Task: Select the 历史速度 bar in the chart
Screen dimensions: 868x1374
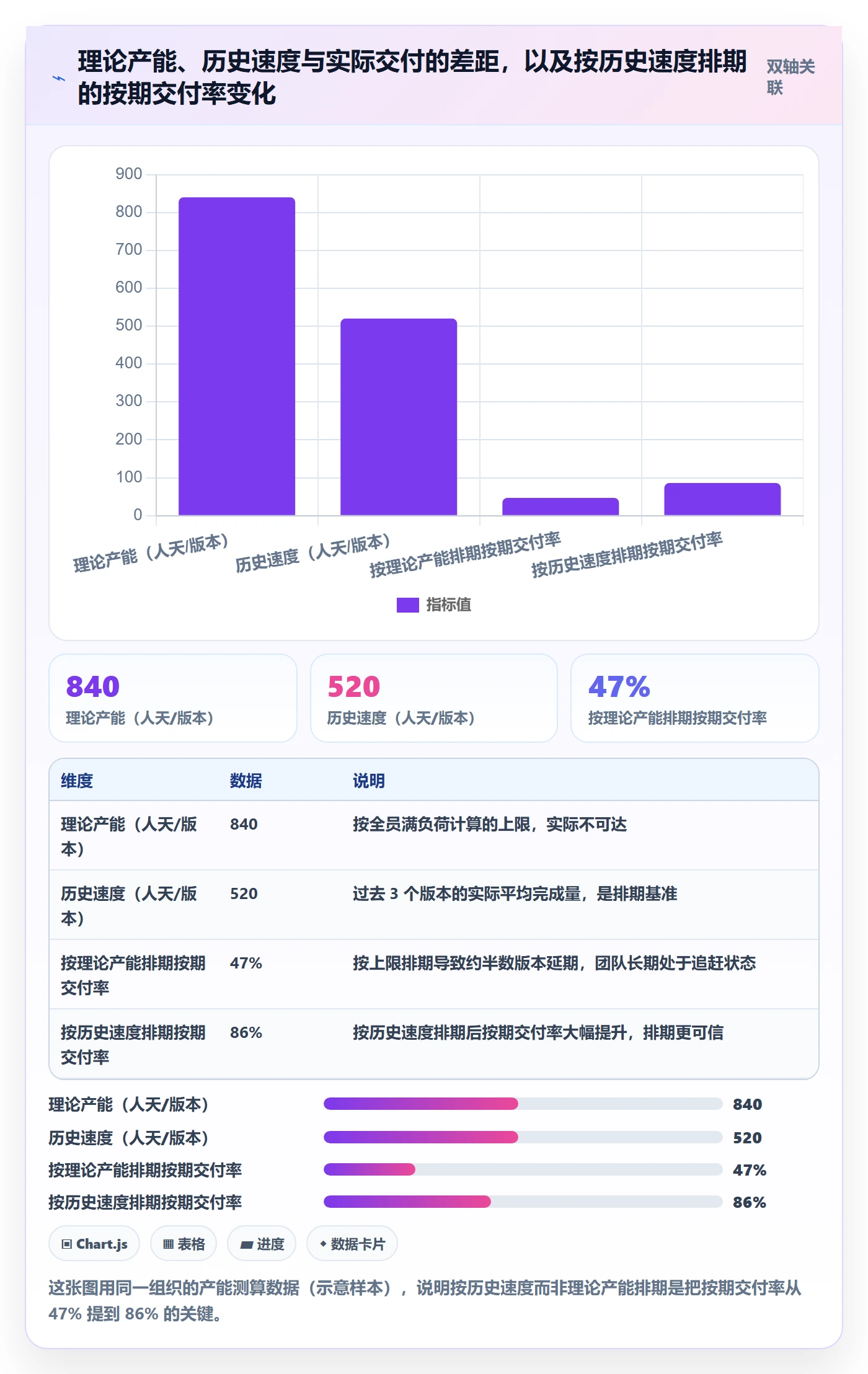Action: [399, 417]
